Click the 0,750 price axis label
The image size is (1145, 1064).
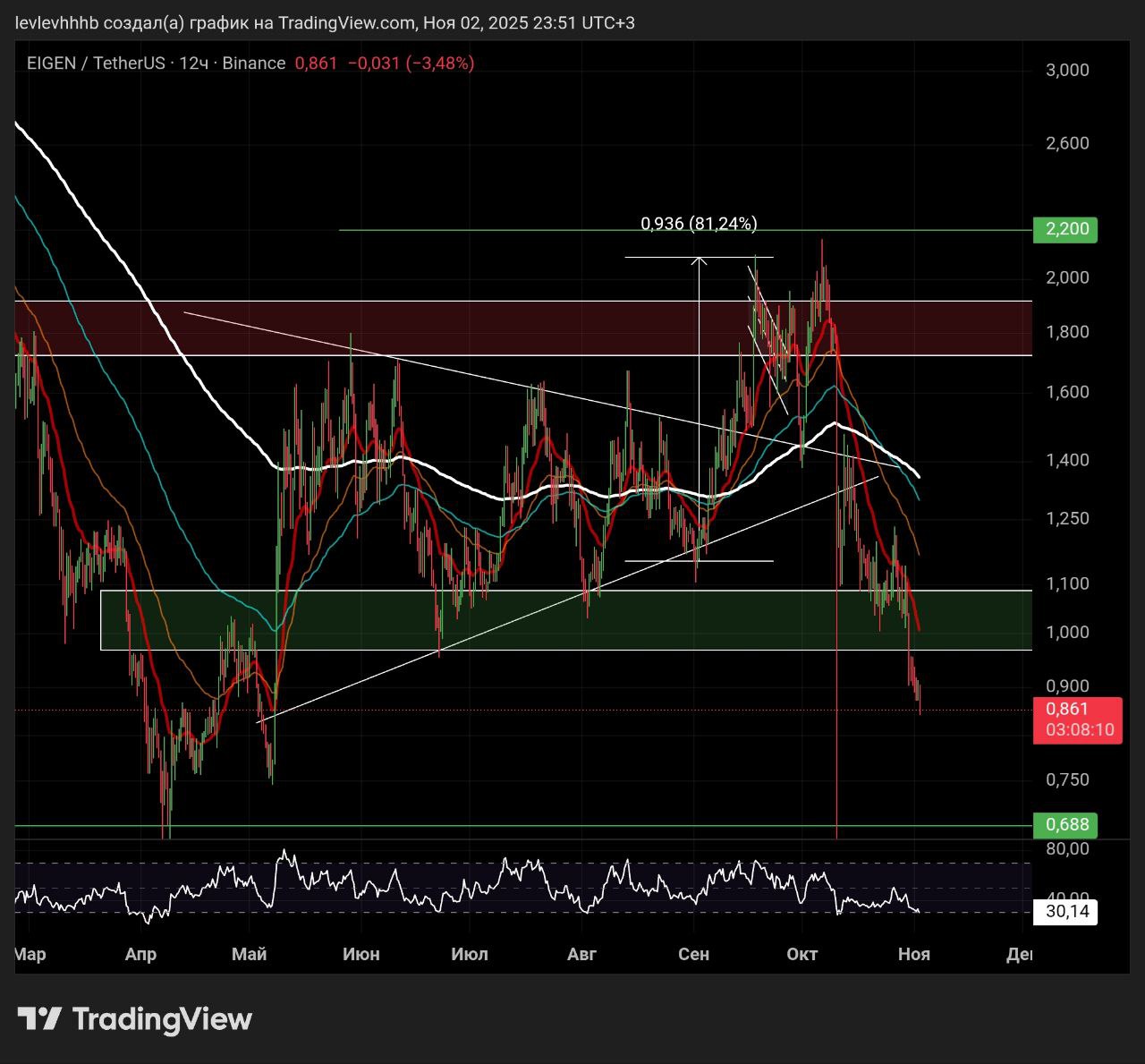[1067, 779]
